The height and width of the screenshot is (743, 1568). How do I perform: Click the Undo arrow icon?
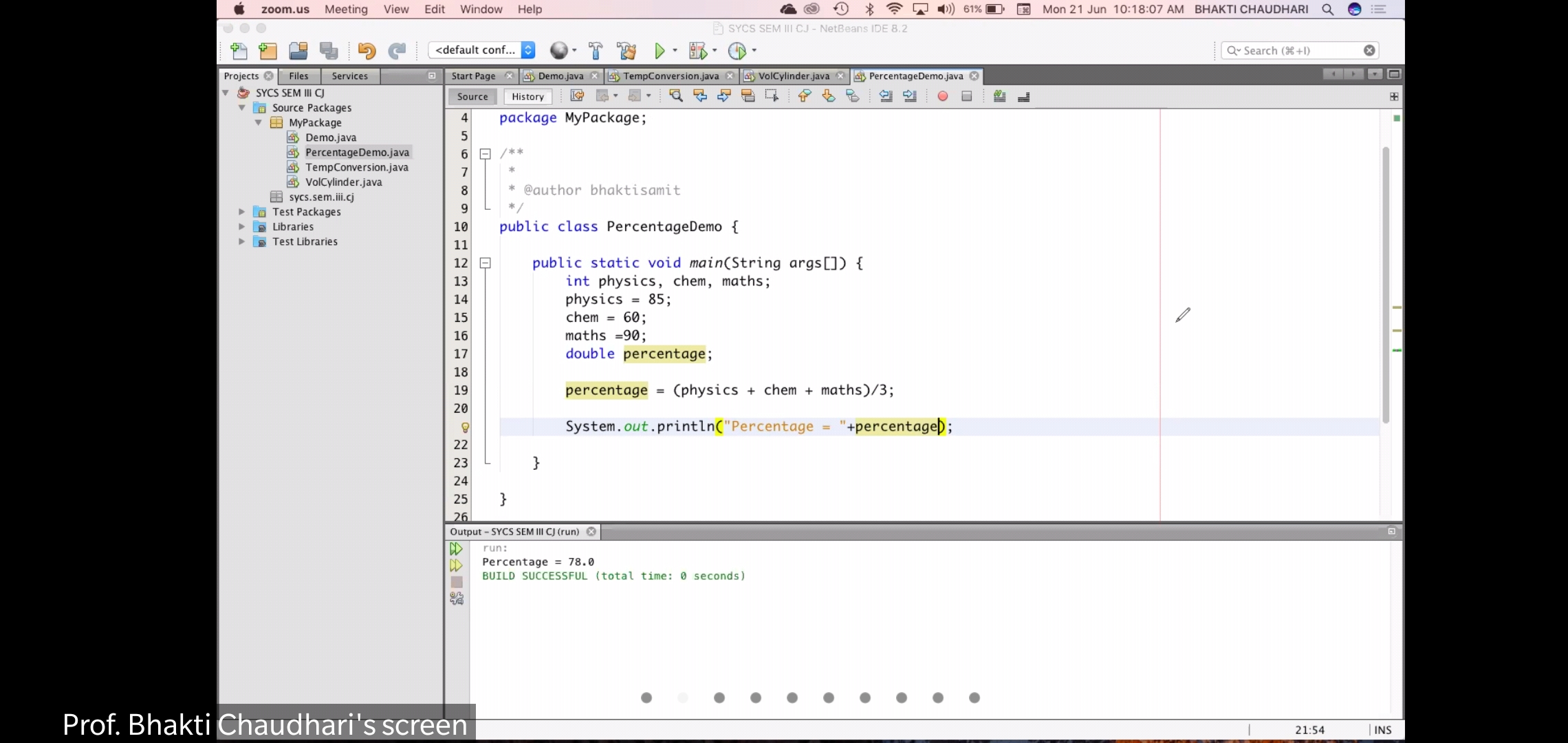click(367, 50)
